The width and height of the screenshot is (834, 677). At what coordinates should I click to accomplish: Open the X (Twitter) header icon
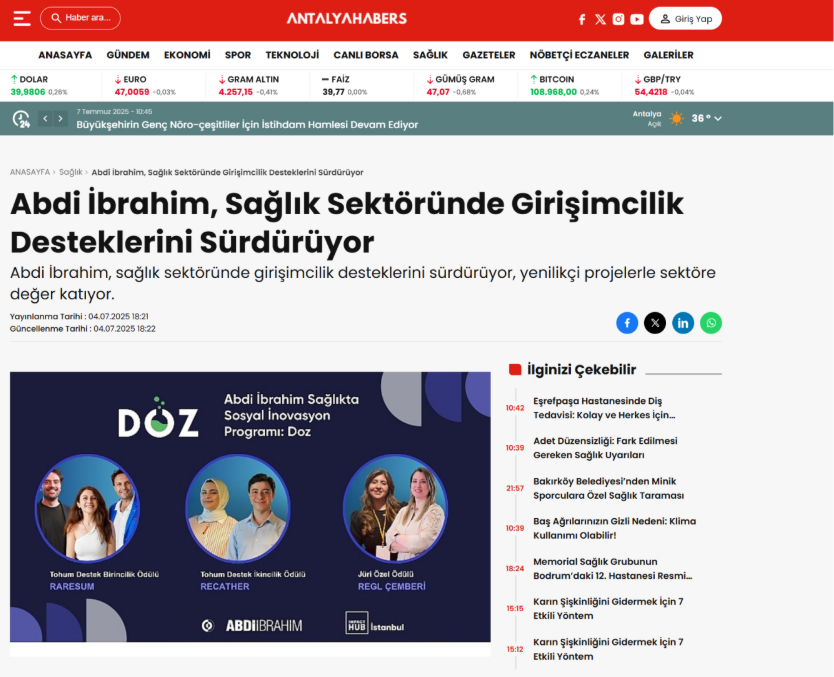[x=600, y=19]
